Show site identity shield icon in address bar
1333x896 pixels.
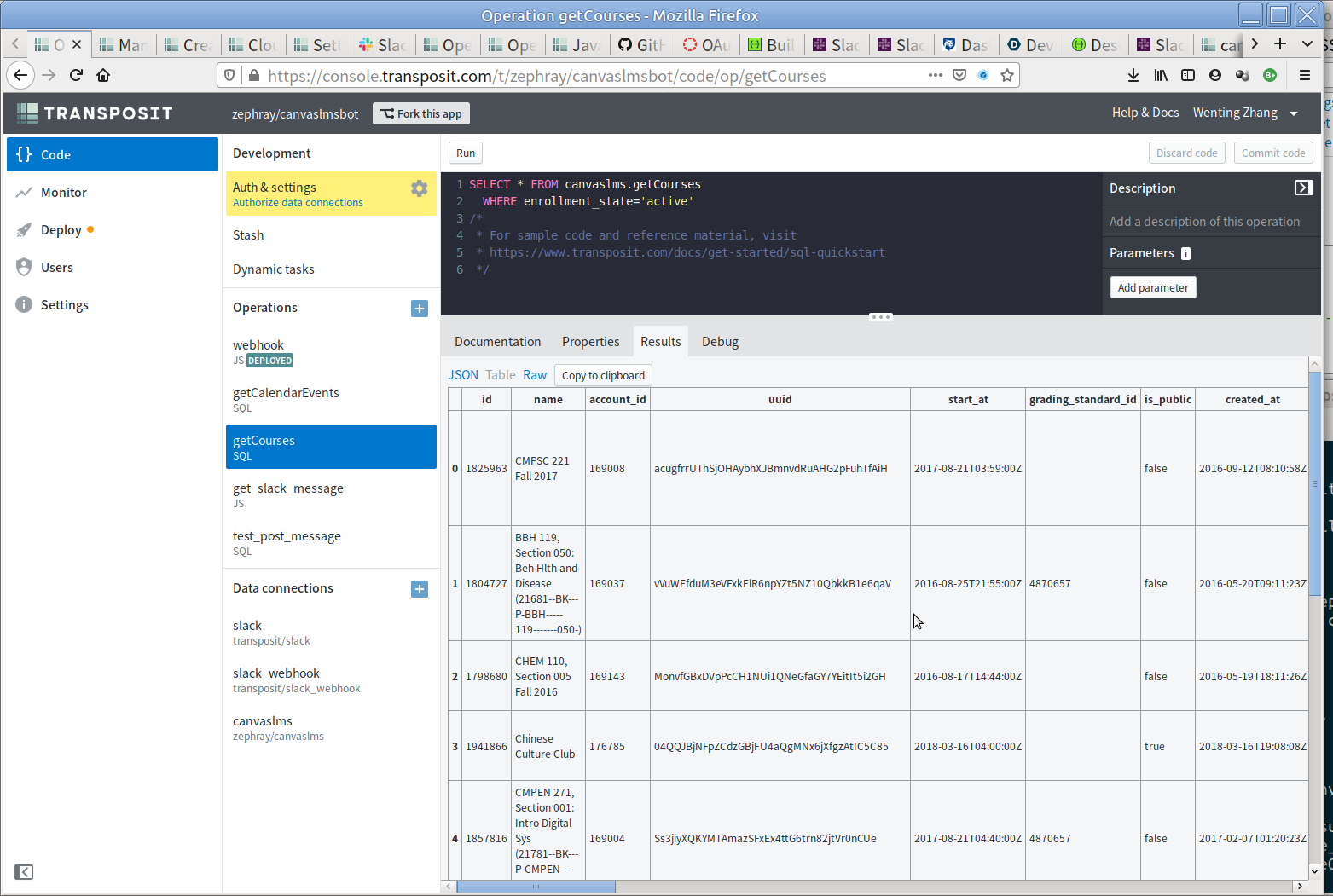(x=229, y=75)
